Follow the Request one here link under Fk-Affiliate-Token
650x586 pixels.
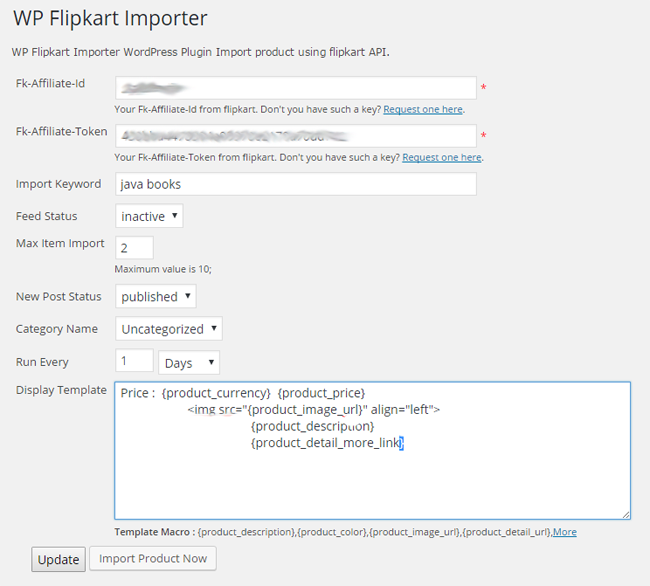[441, 158]
